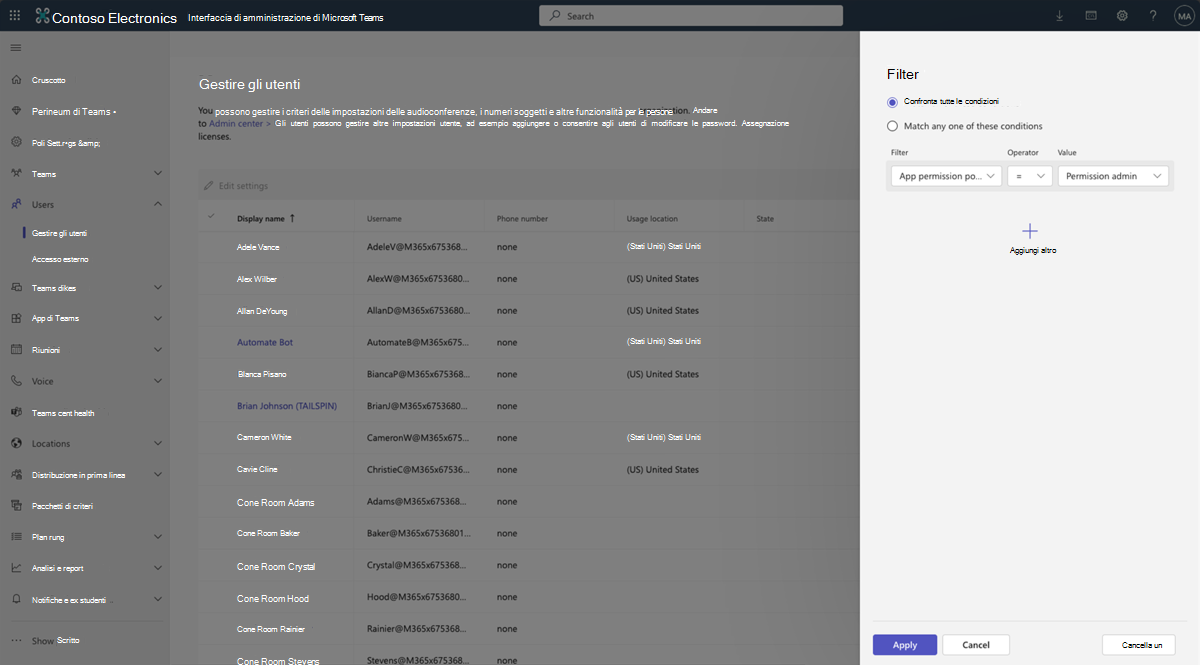Open the app launcher waffle icon

pyautogui.click(x=15, y=16)
